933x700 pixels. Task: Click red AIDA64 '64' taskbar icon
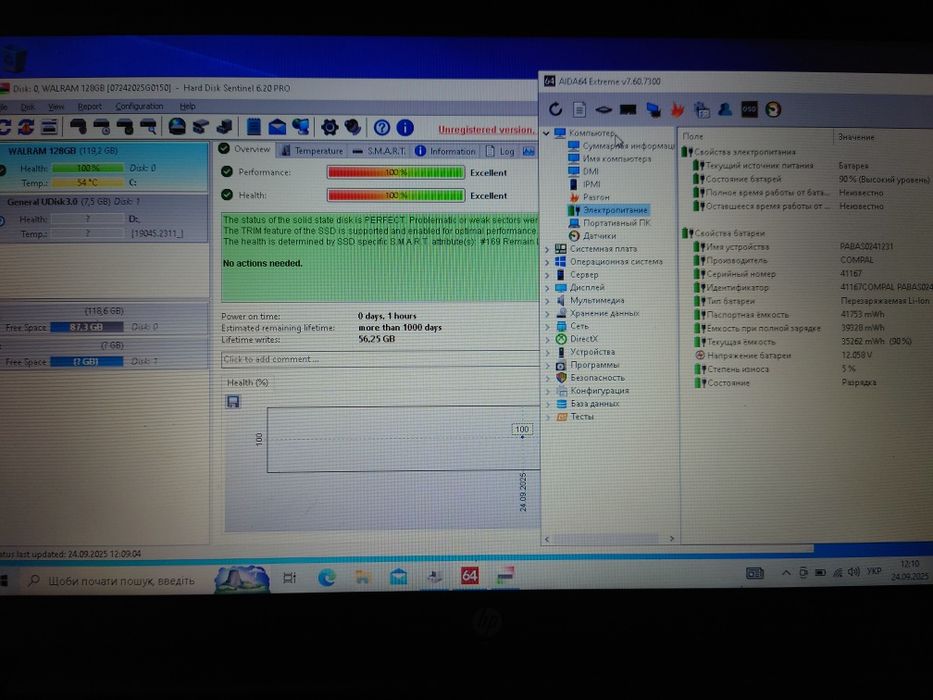pyautogui.click(x=469, y=576)
